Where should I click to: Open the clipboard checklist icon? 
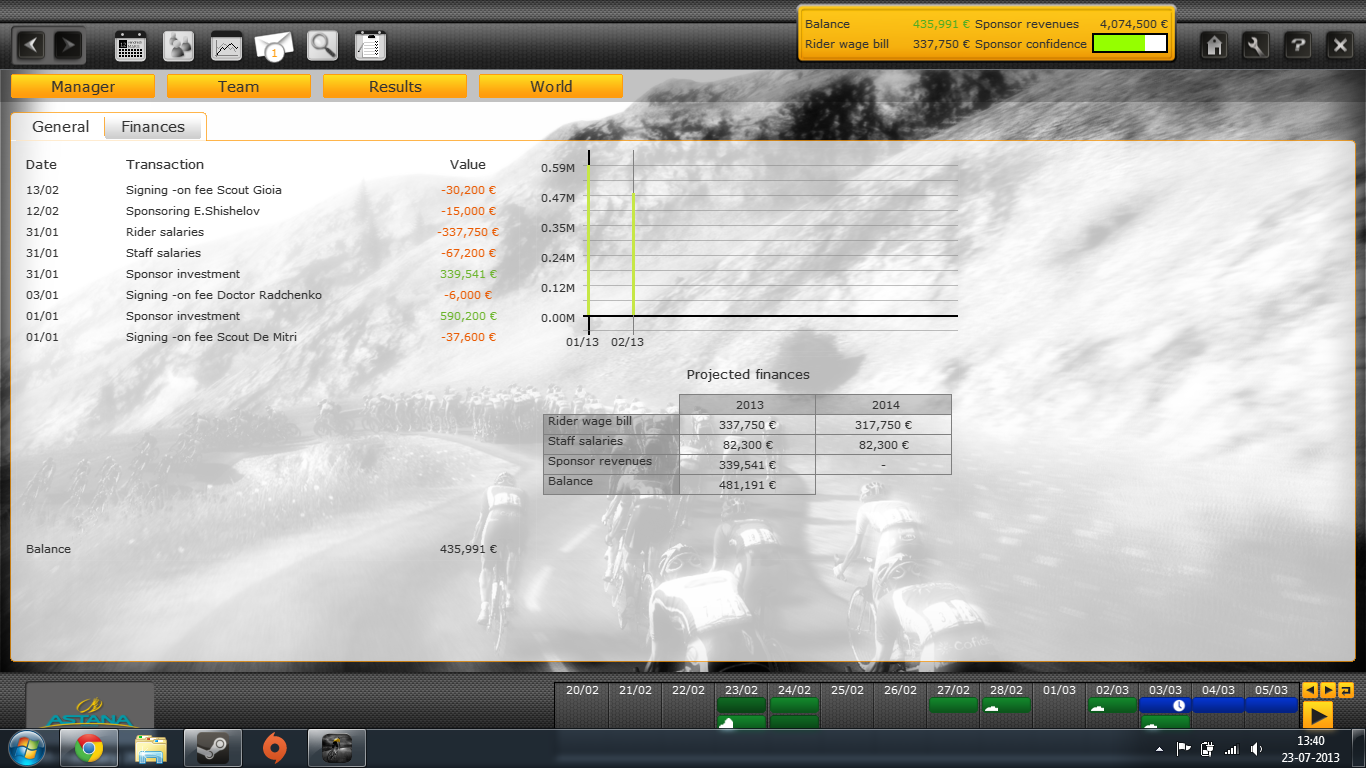pyautogui.click(x=370, y=46)
